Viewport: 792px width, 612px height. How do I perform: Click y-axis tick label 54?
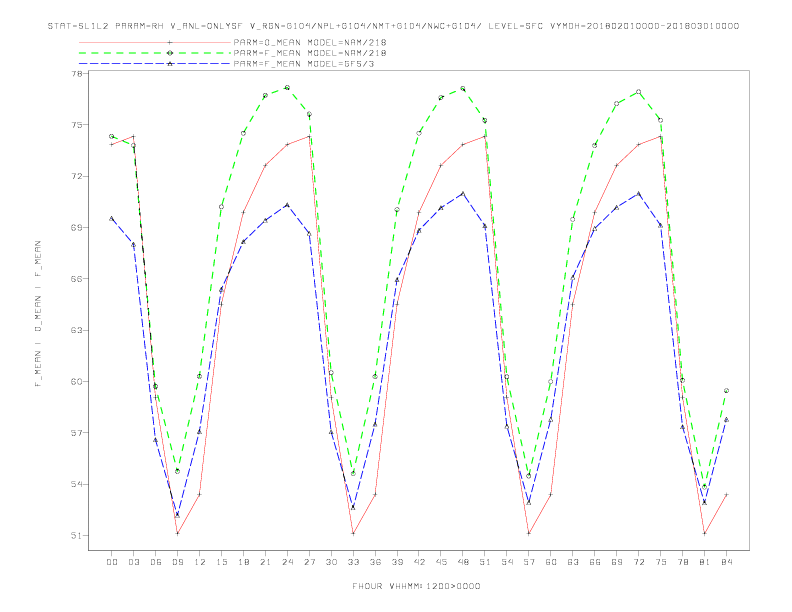tap(76, 484)
